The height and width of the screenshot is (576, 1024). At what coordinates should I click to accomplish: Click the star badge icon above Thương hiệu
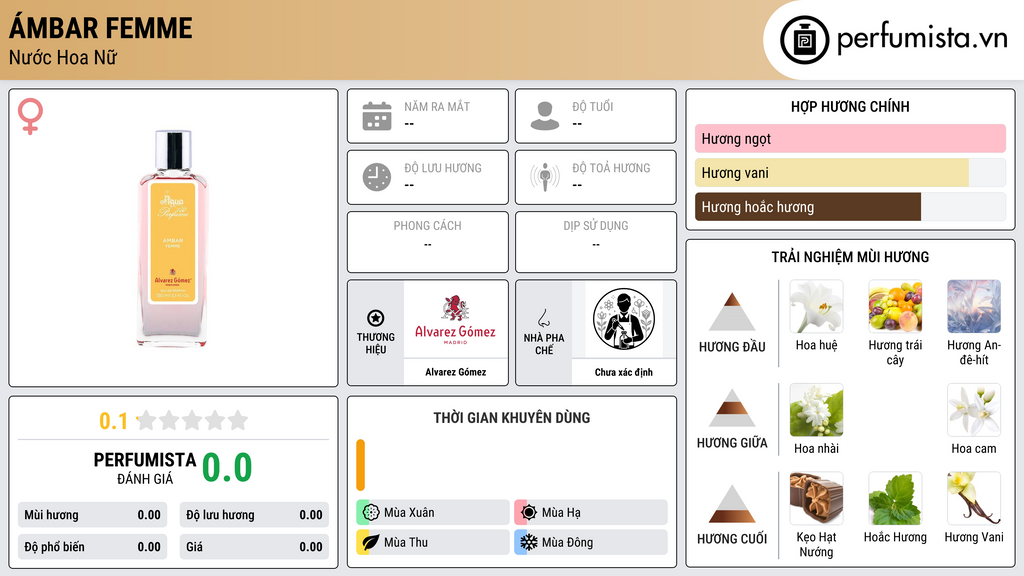(x=376, y=318)
